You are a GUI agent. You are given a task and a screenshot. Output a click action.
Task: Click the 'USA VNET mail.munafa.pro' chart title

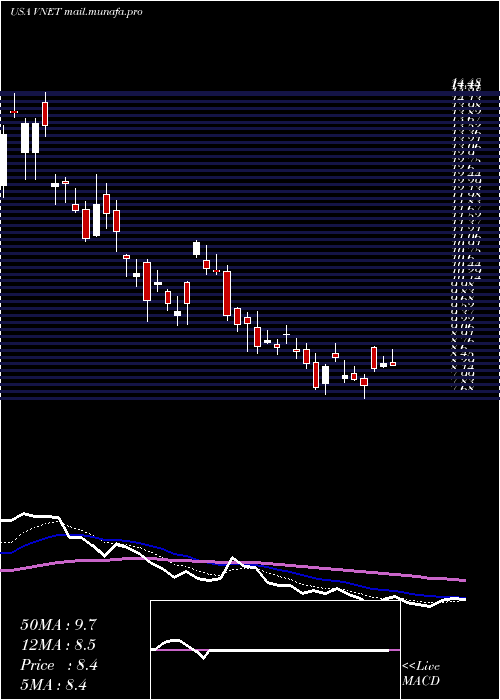coord(76,12)
